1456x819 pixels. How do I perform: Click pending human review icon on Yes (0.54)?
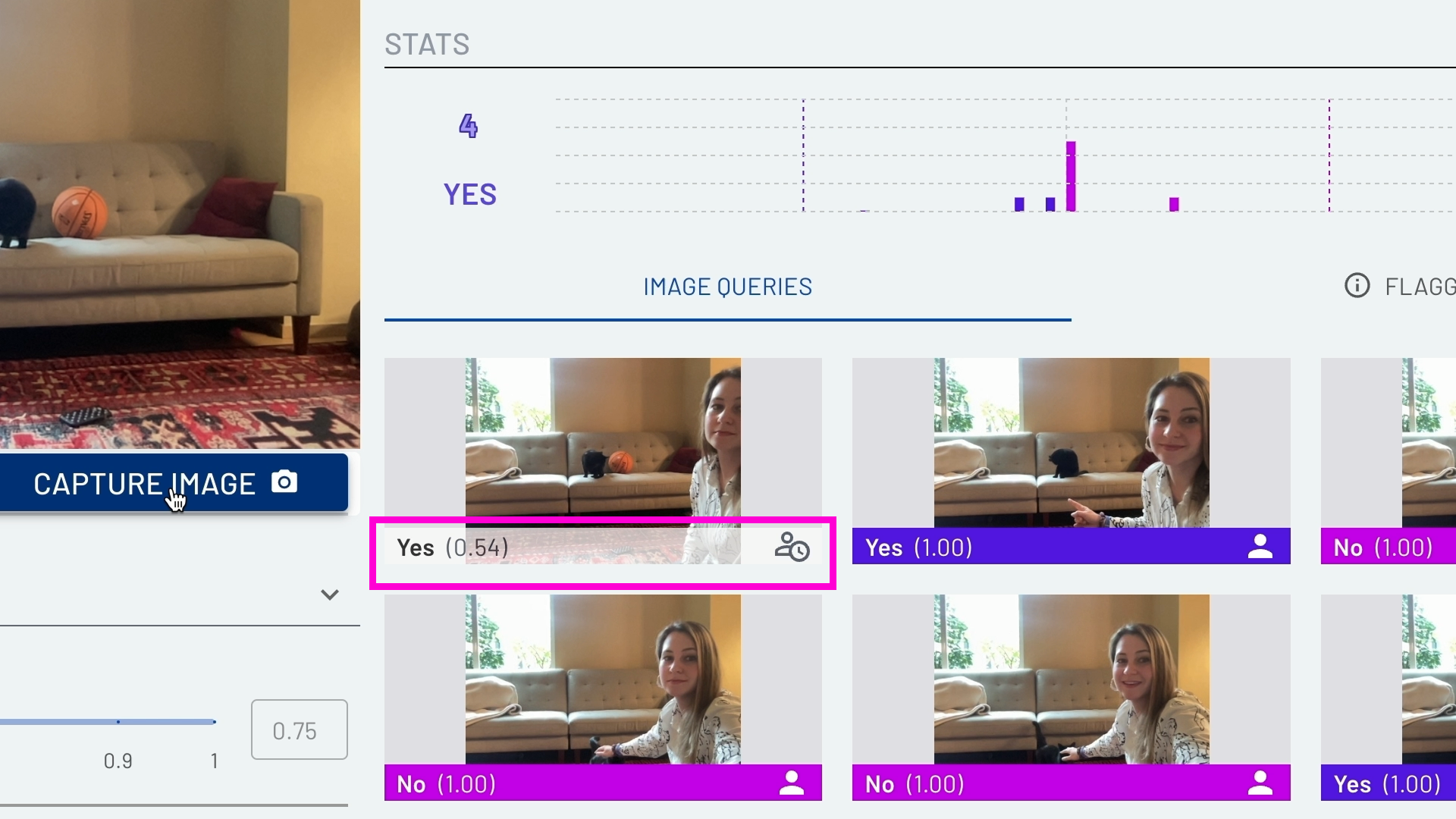tap(792, 547)
